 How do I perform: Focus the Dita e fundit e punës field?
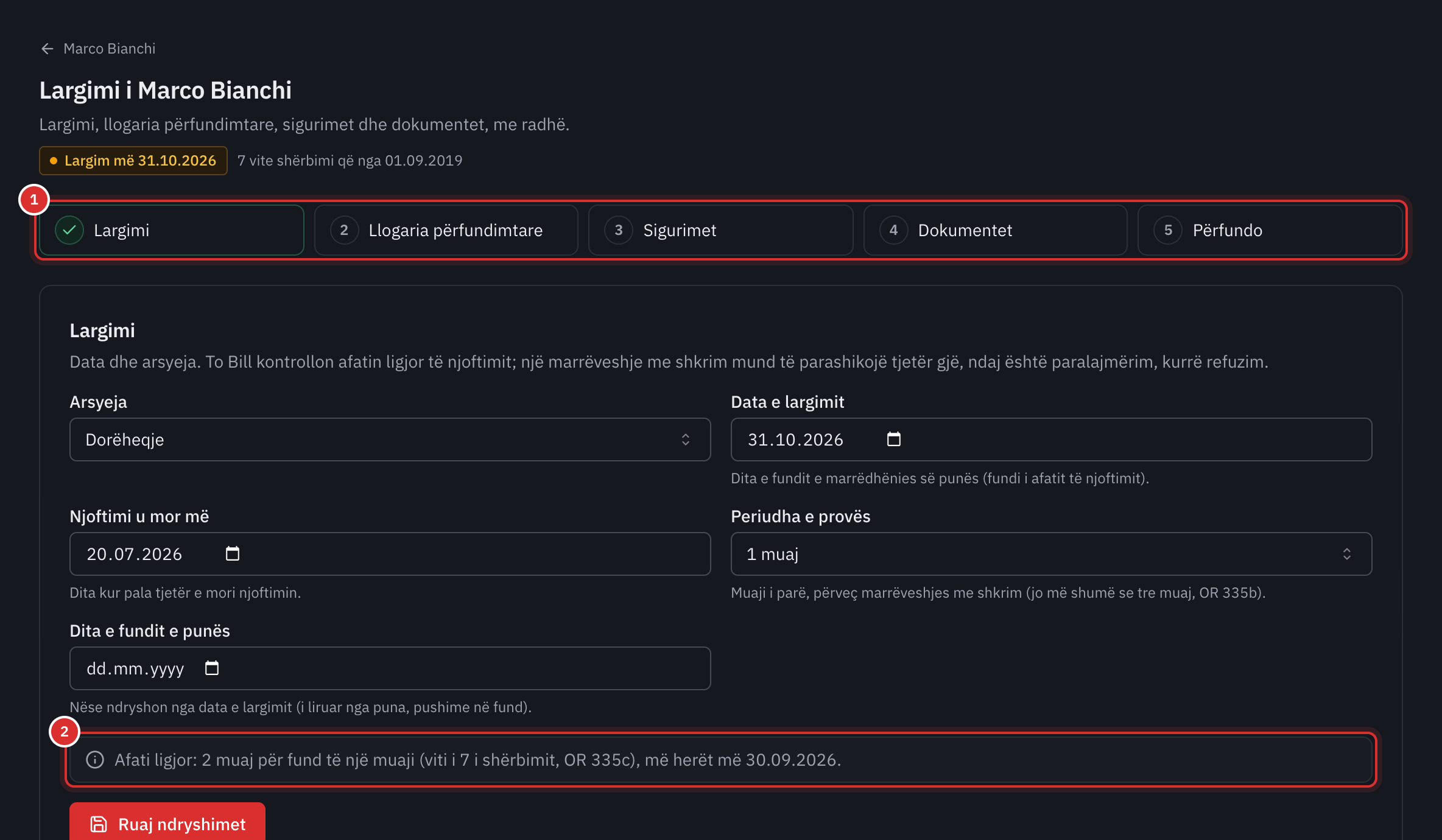(x=390, y=668)
